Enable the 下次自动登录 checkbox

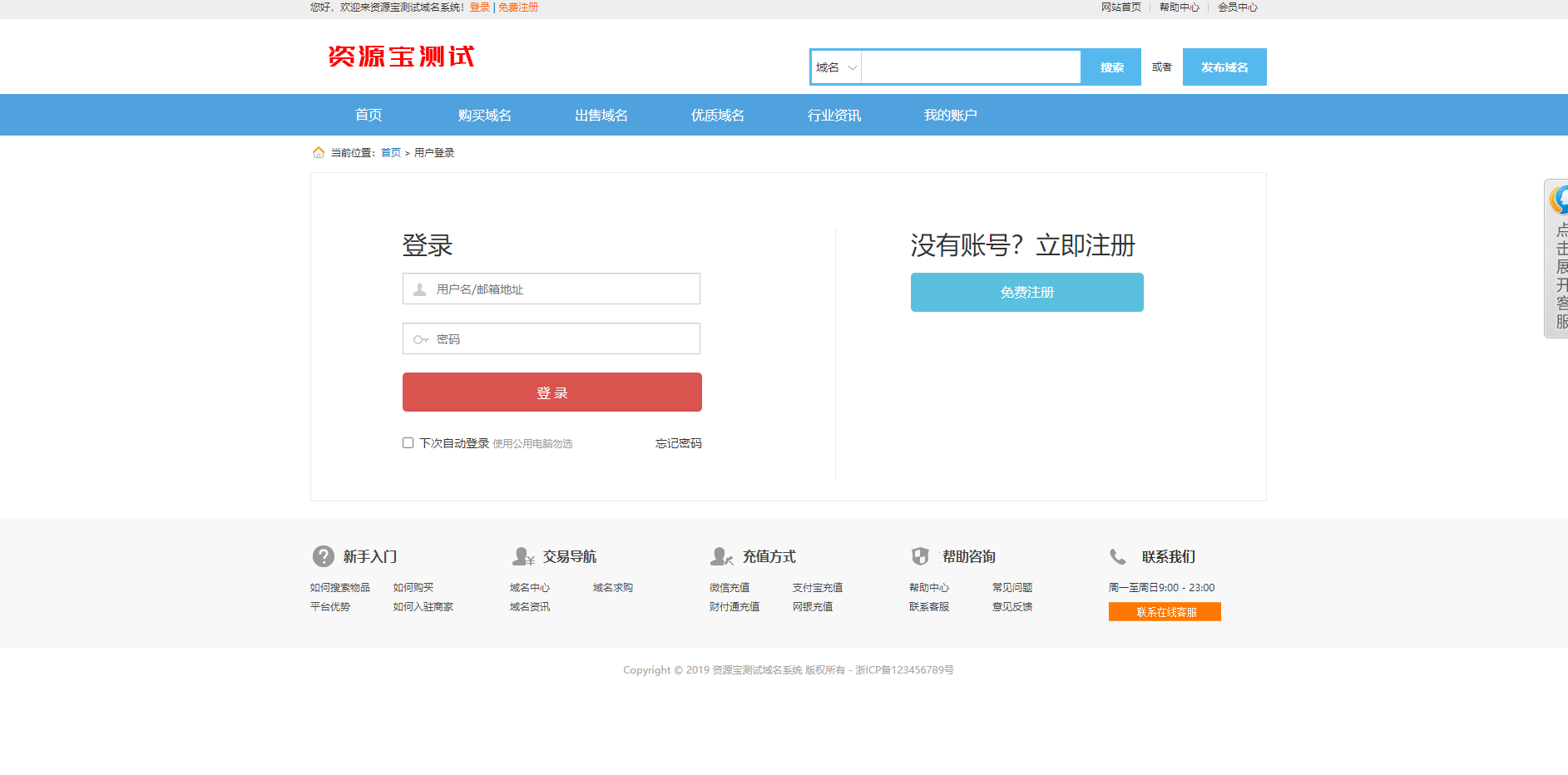point(408,443)
